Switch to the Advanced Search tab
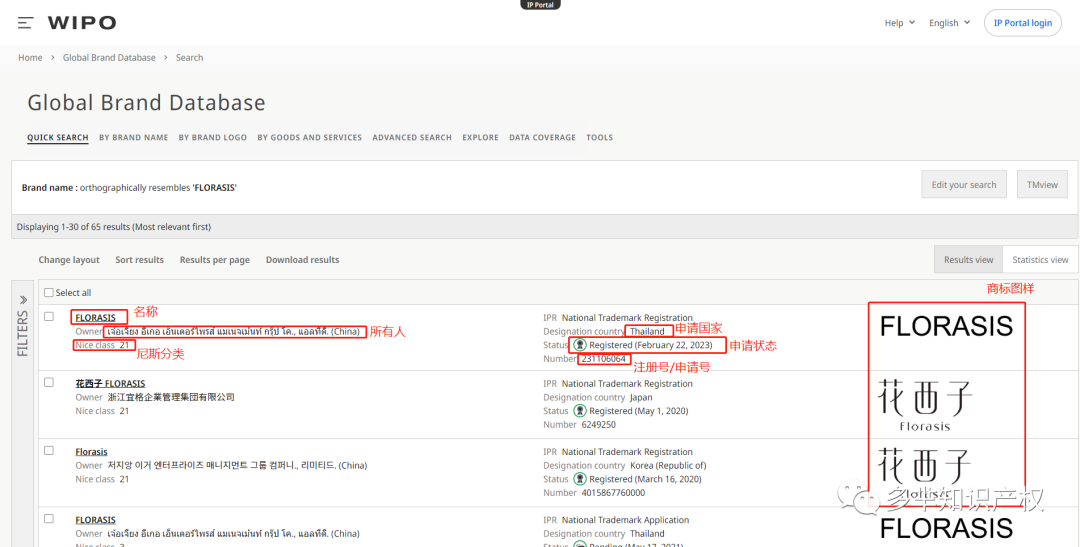The image size is (1080, 547). [411, 138]
